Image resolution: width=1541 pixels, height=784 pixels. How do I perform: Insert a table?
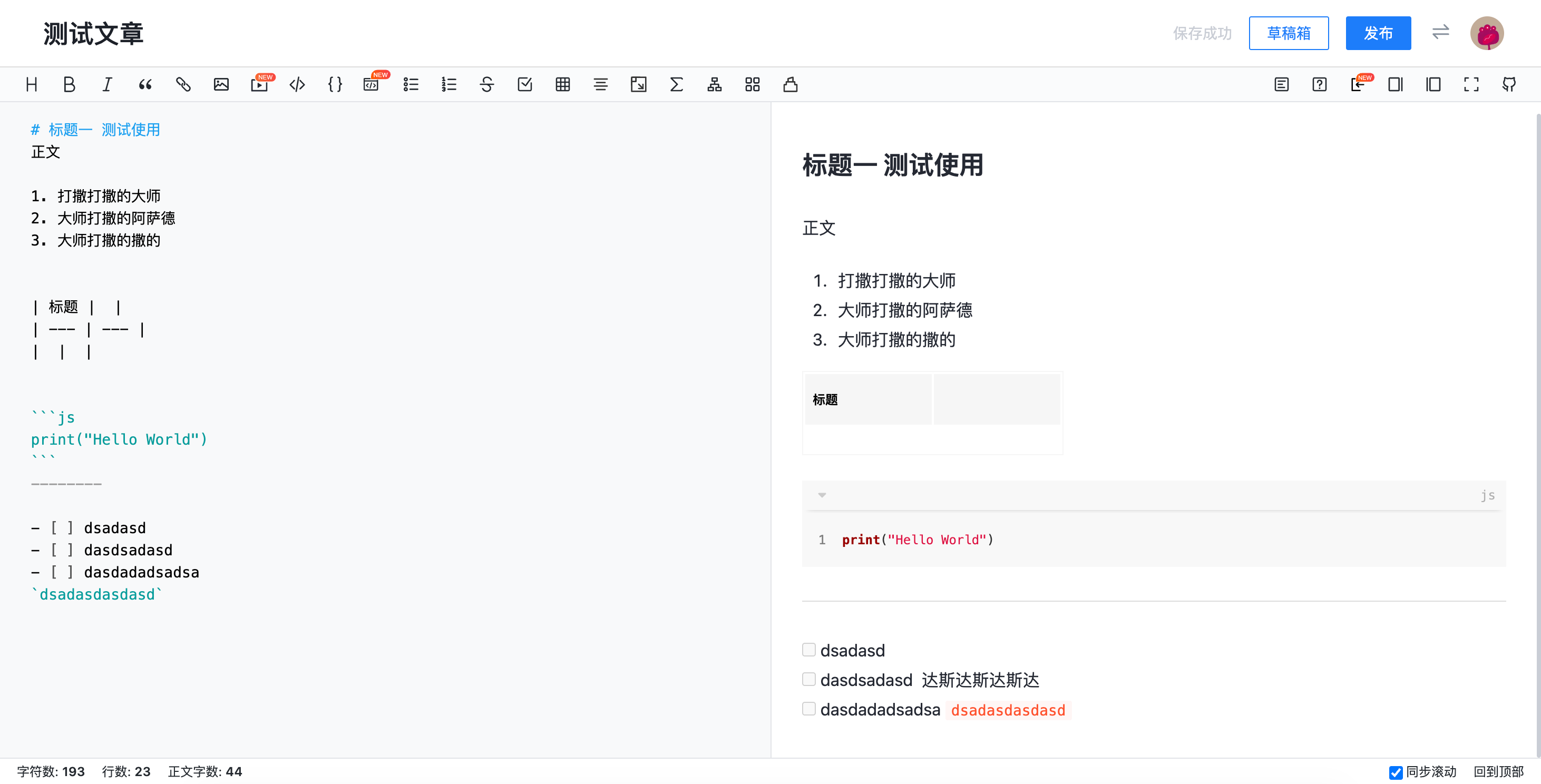point(563,84)
